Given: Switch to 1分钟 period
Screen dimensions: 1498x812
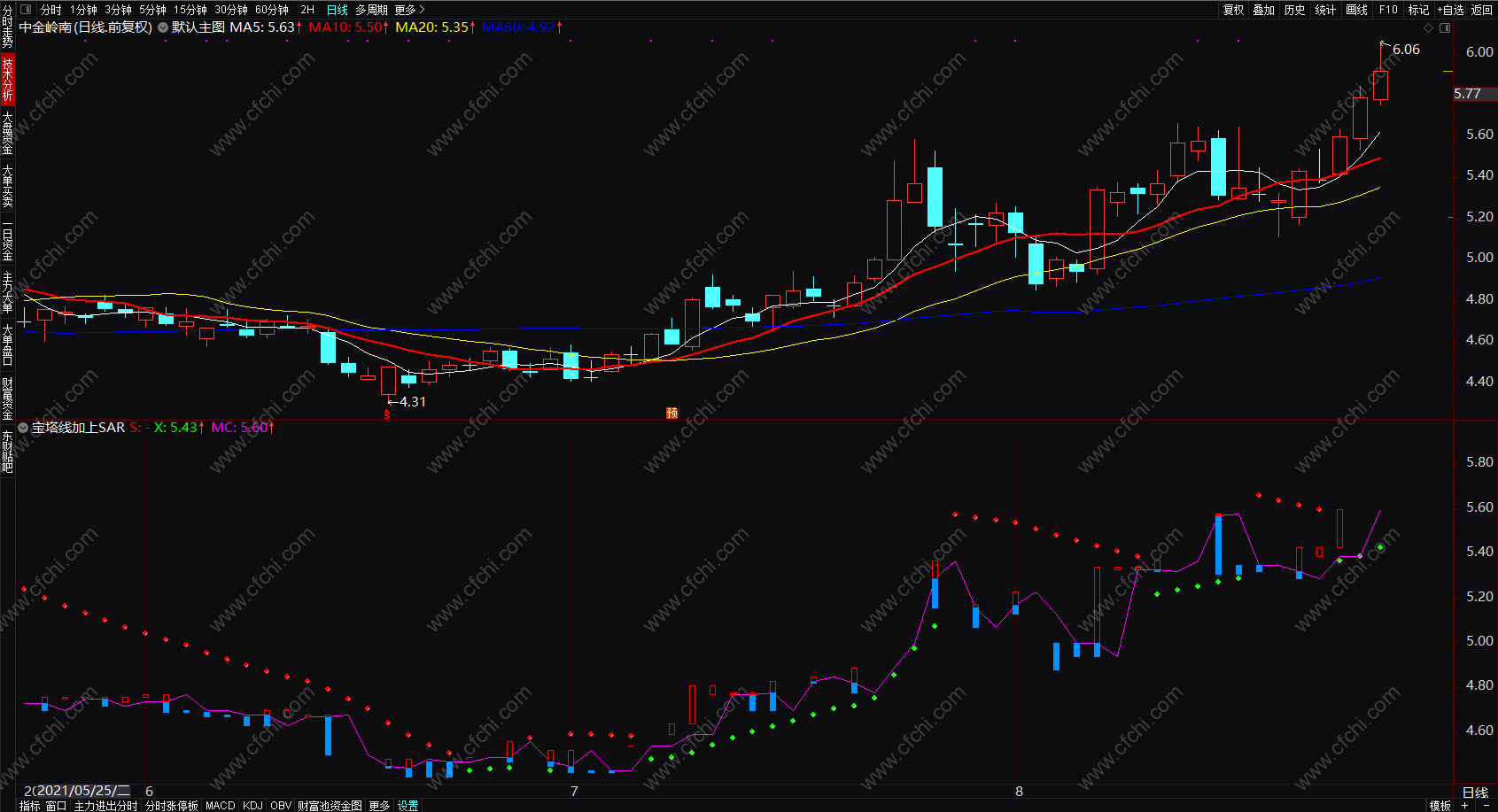Looking at the screenshot, I should 83,10.
